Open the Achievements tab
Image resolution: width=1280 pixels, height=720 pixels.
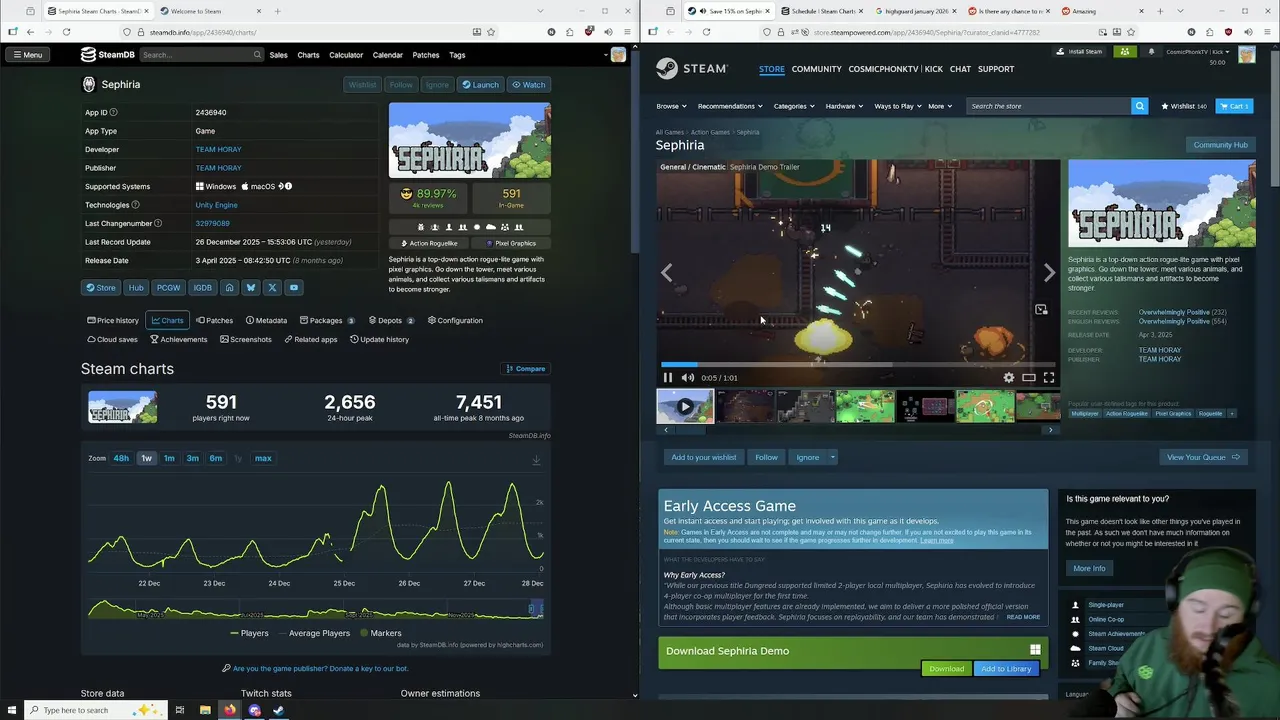click(178, 340)
